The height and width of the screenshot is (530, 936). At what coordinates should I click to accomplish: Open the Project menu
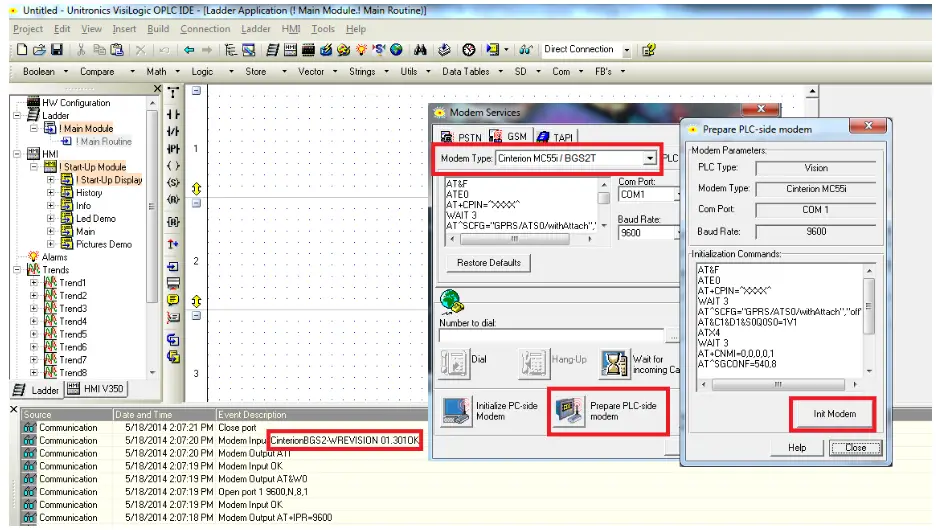click(28, 29)
